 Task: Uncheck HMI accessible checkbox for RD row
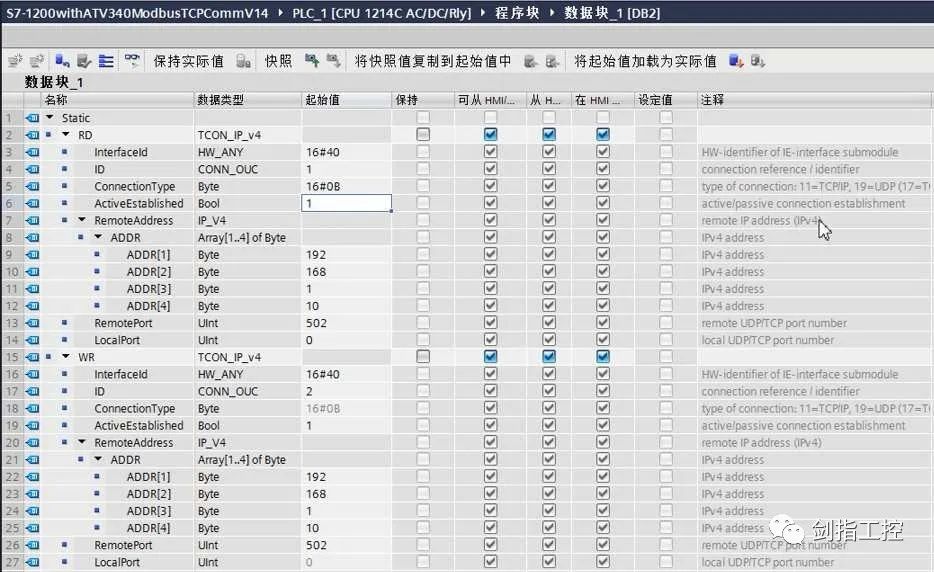click(490, 135)
